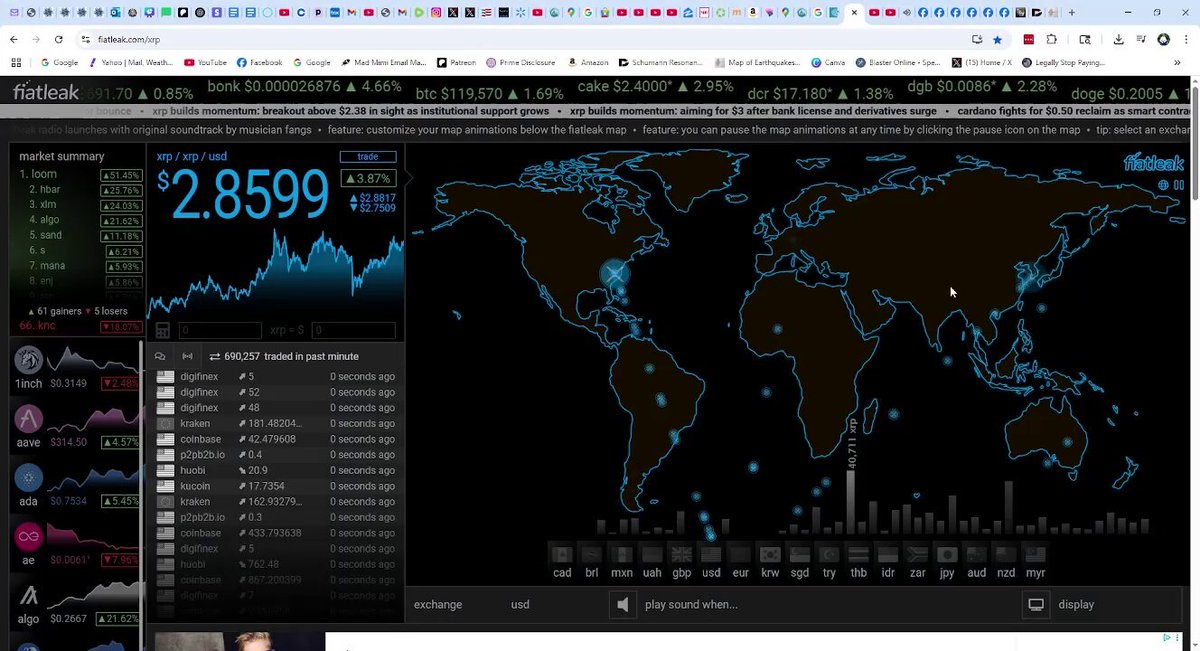Image resolution: width=1200 pixels, height=651 pixels.
Task: Click the btc $119,570 ticker entry
Action: tap(491, 93)
